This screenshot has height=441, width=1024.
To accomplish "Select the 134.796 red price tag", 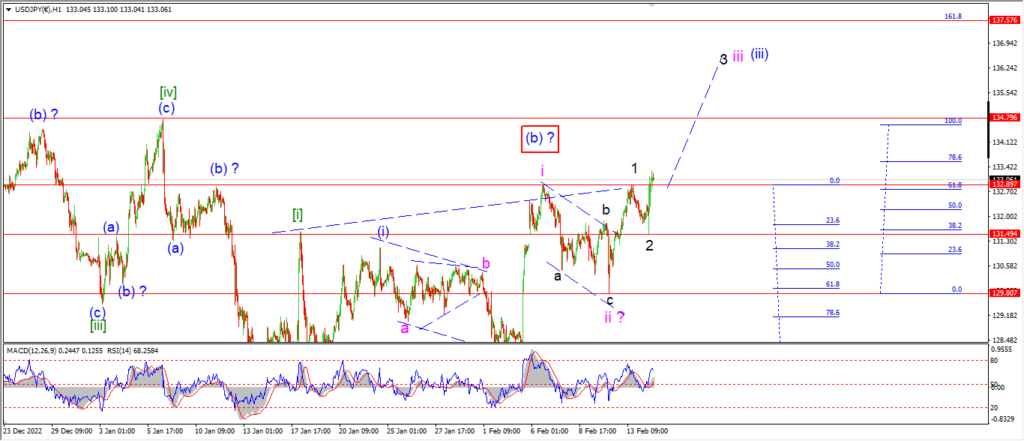I will coord(1004,118).
